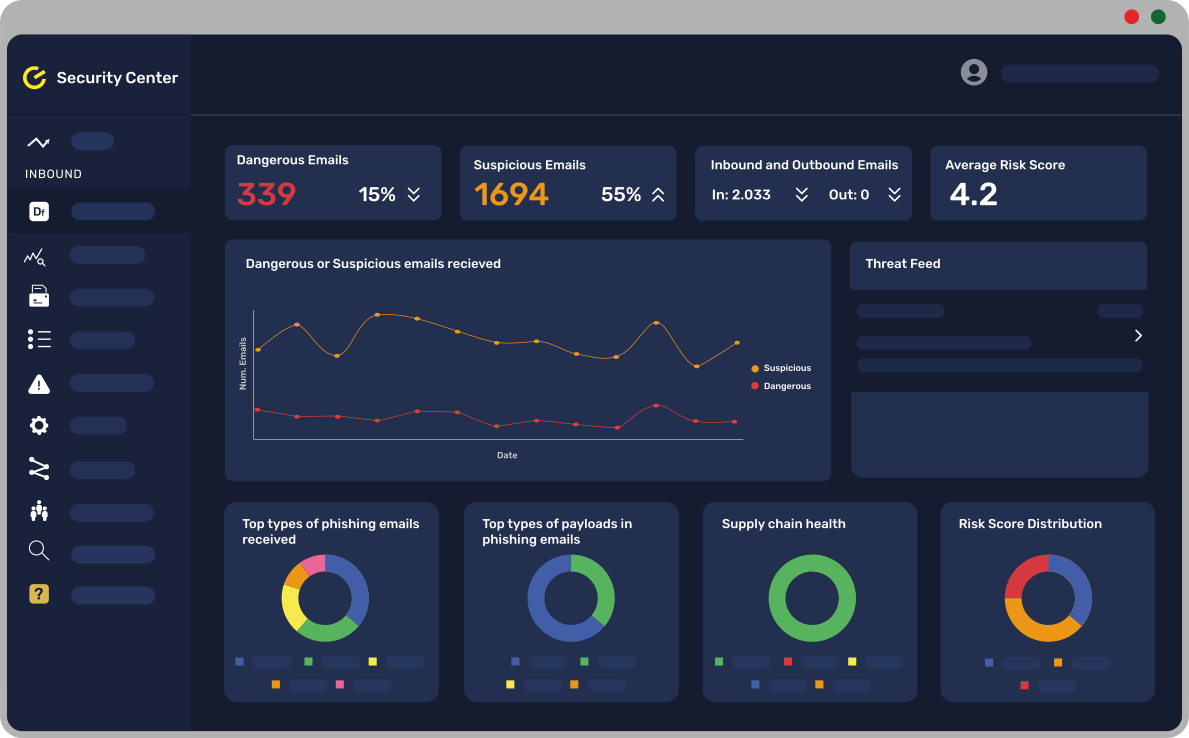Collapse the Suspicious Emails card percentage
This screenshot has width=1189, height=738.
tap(658, 196)
